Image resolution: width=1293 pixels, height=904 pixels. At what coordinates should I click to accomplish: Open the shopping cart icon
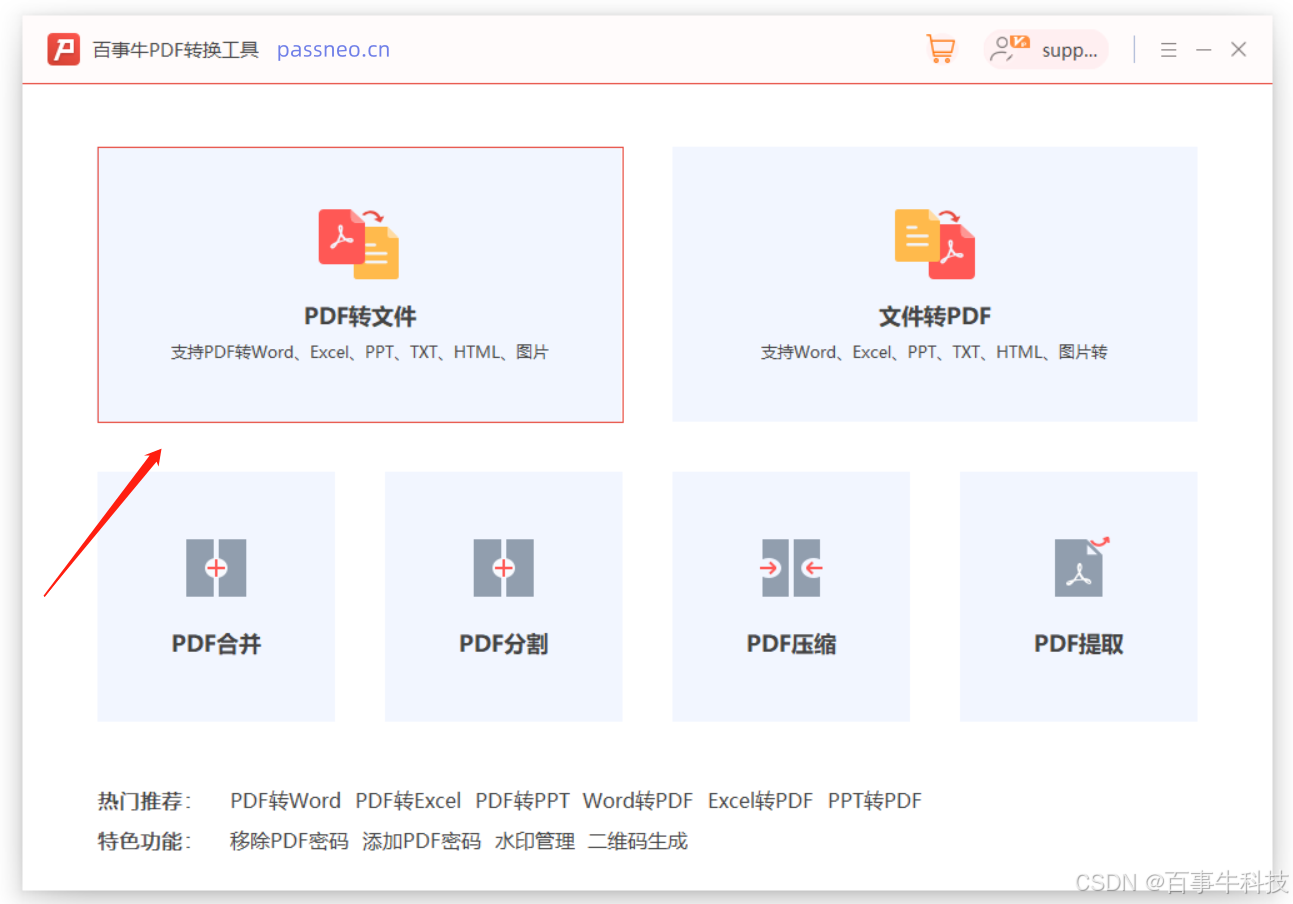(x=940, y=49)
